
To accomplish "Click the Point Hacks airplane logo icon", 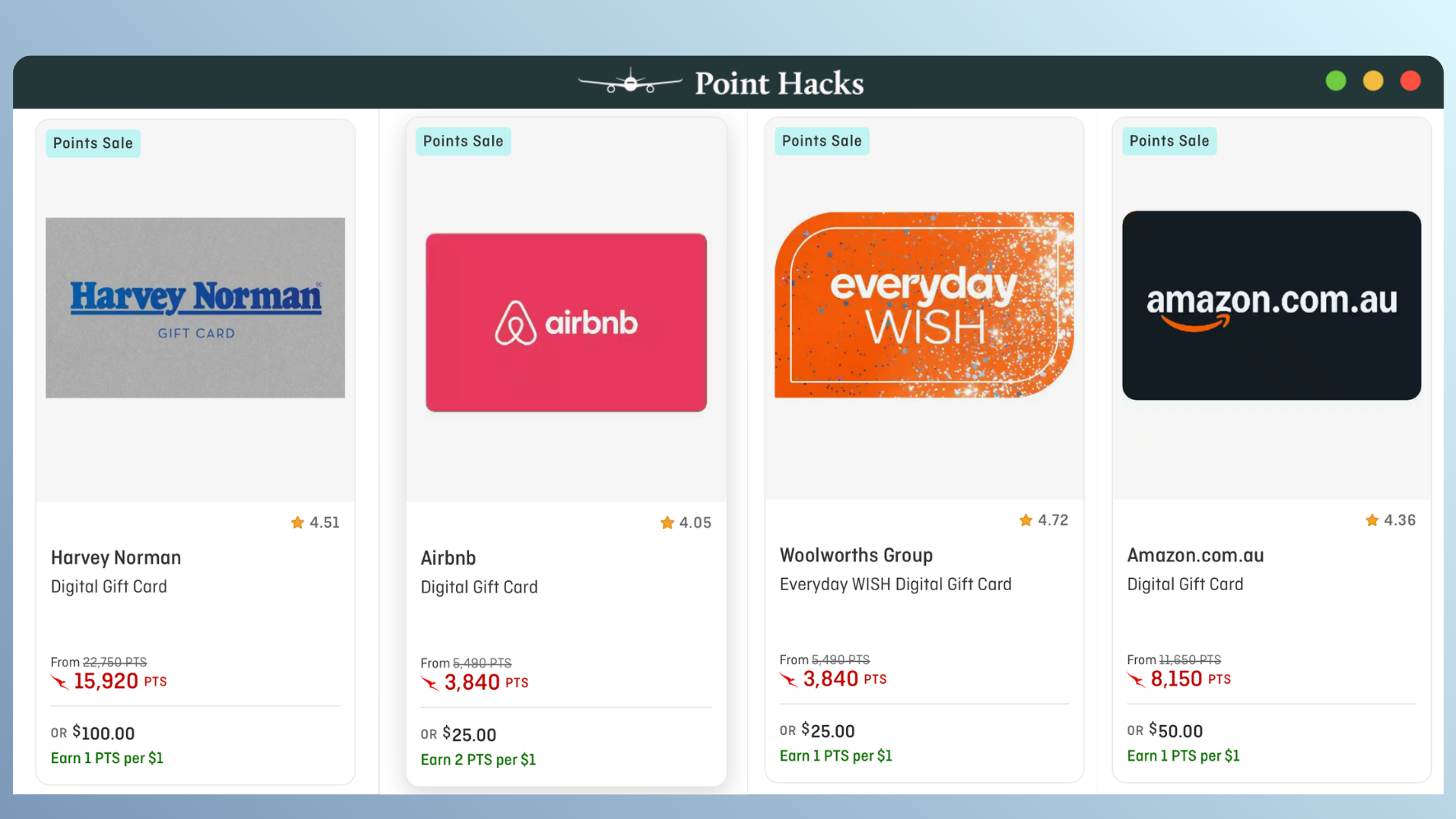I will [630, 81].
